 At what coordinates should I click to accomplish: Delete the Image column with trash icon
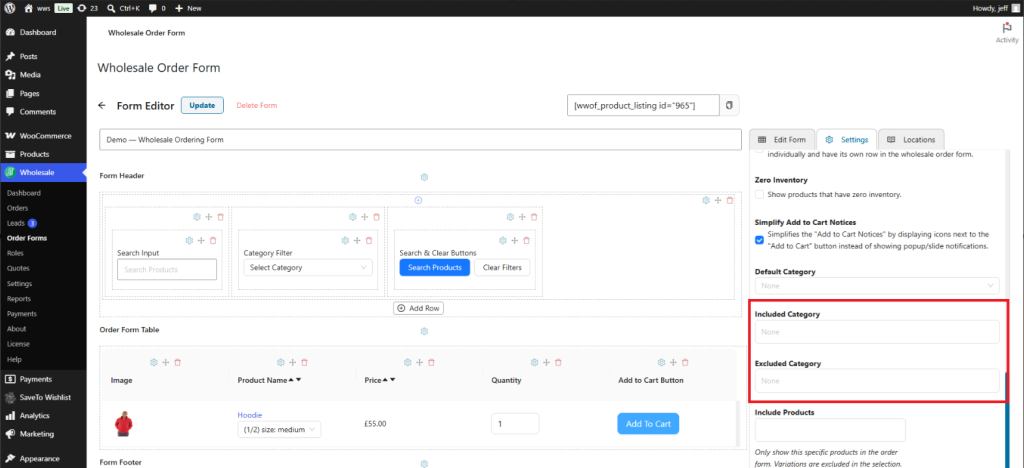coord(178,362)
